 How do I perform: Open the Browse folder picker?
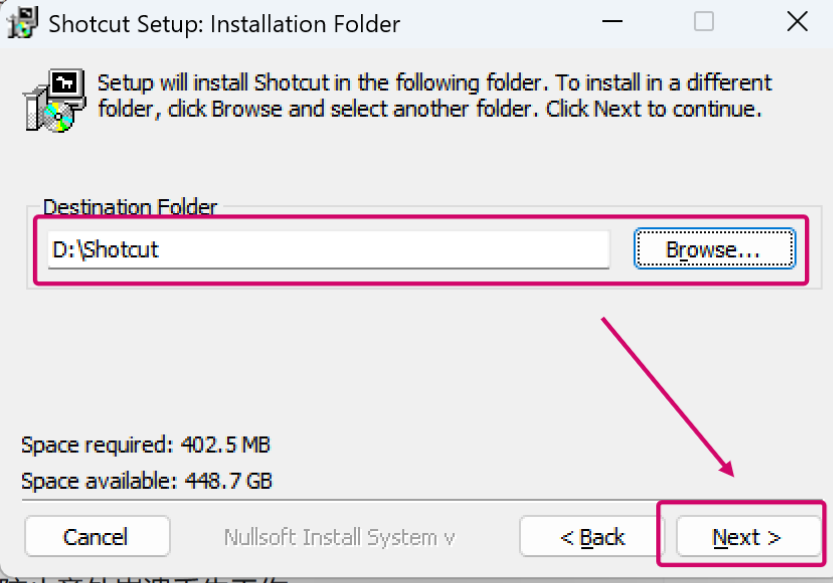pyautogui.click(x=713, y=250)
